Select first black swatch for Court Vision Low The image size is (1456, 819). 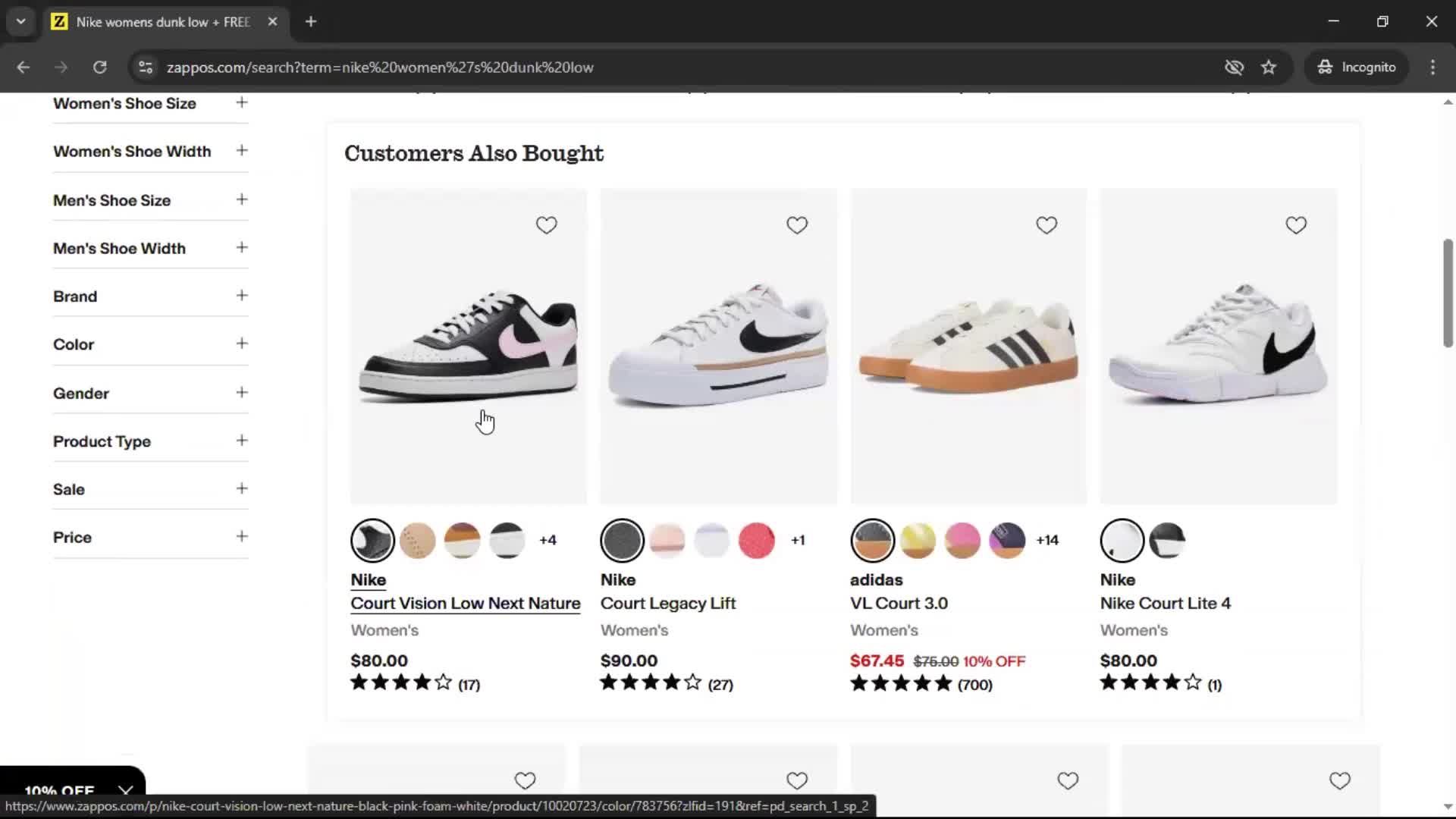point(372,541)
